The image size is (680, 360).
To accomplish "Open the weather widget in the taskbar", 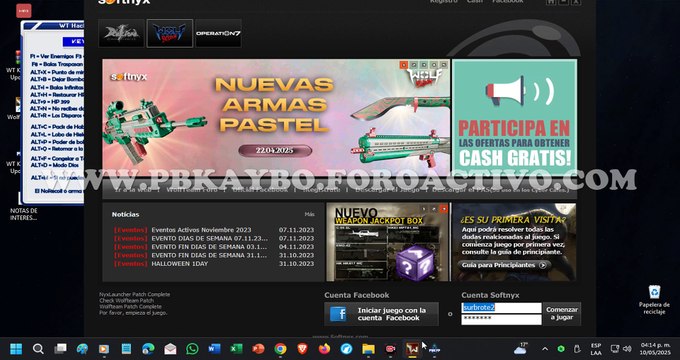I will [x=520, y=348].
